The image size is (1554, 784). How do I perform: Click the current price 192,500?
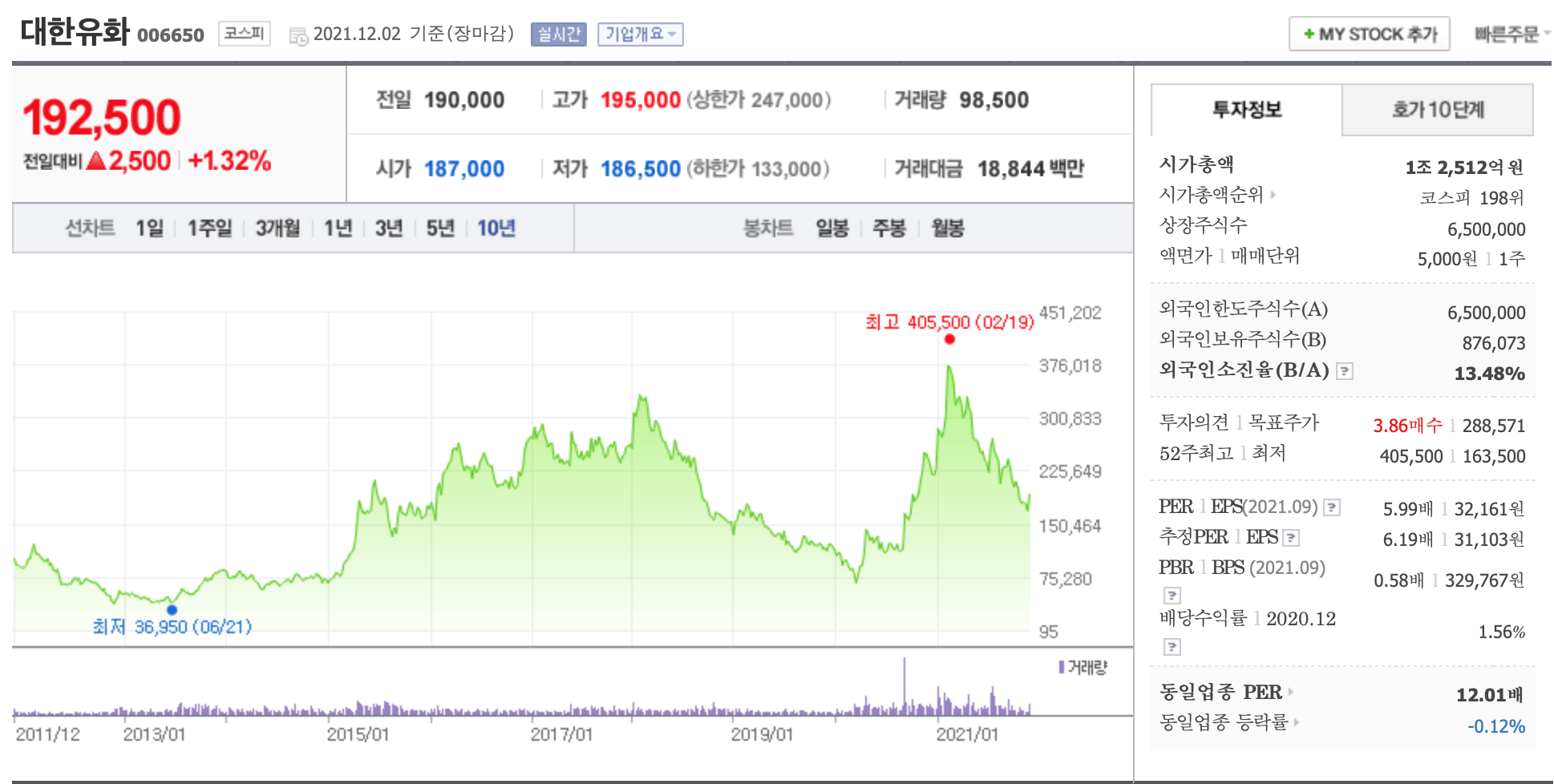click(102, 117)
